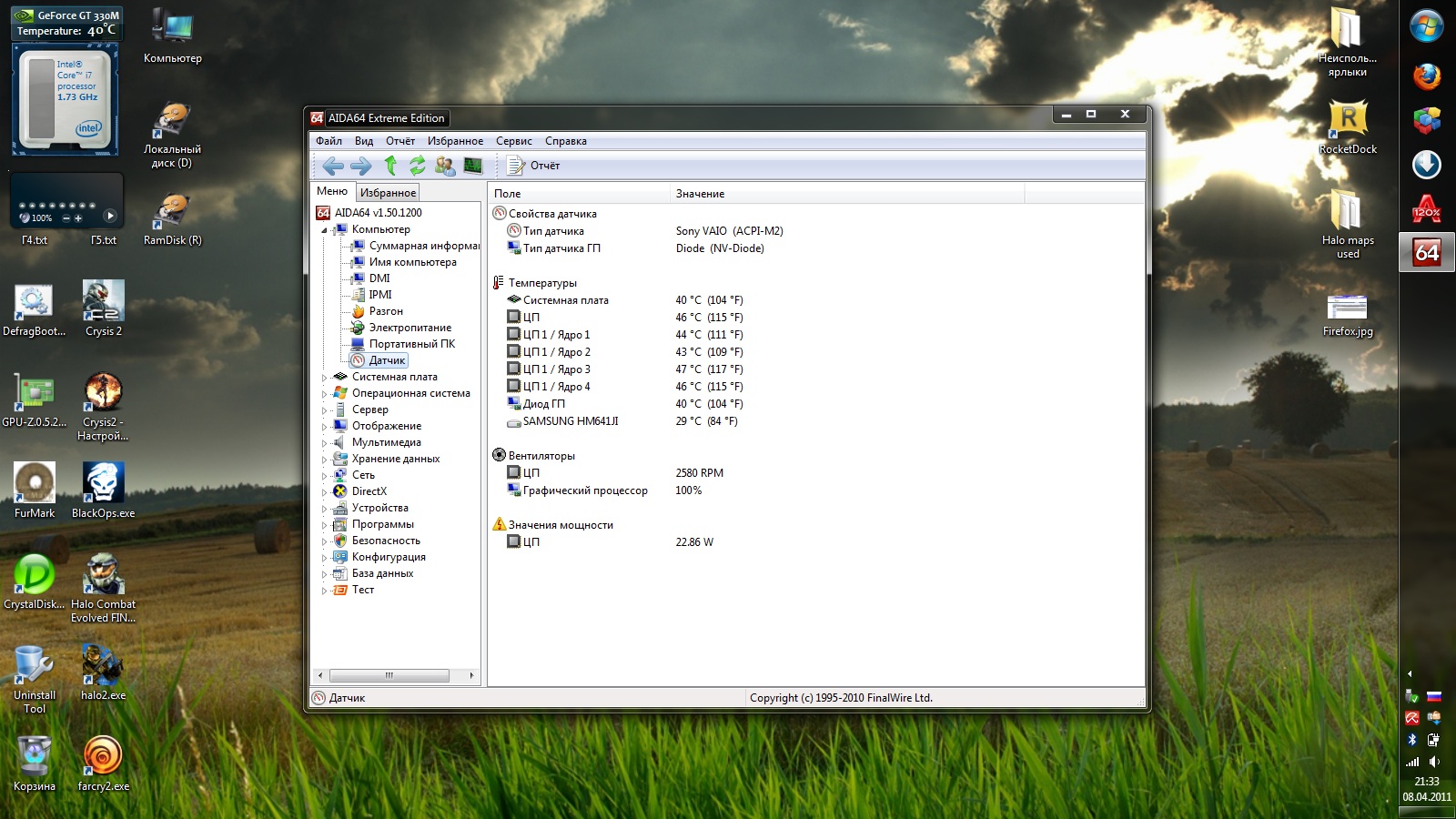Image resolution: width=1456 pixels, height=819 pixels.
Task: Click the Вентиляторы section fan icon
Action: pyautogui.click(x=499, y=456)
